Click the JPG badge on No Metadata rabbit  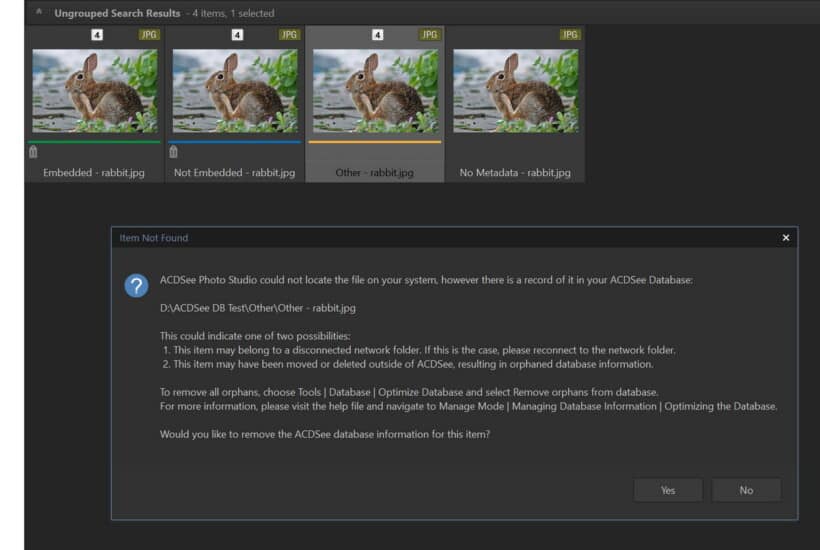point(570,35)
